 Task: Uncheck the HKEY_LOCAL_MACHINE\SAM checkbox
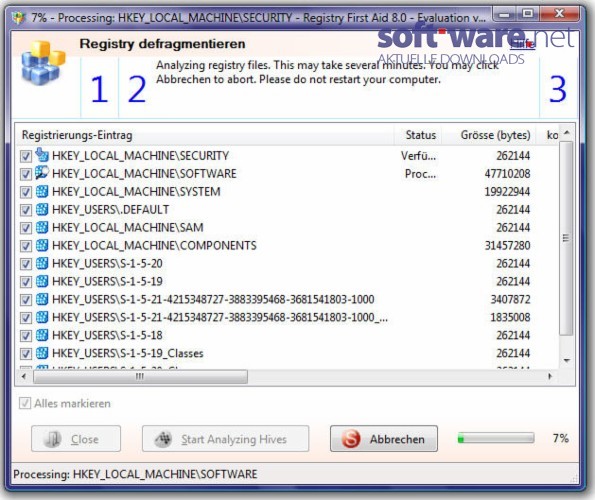(x=26, y=228)
